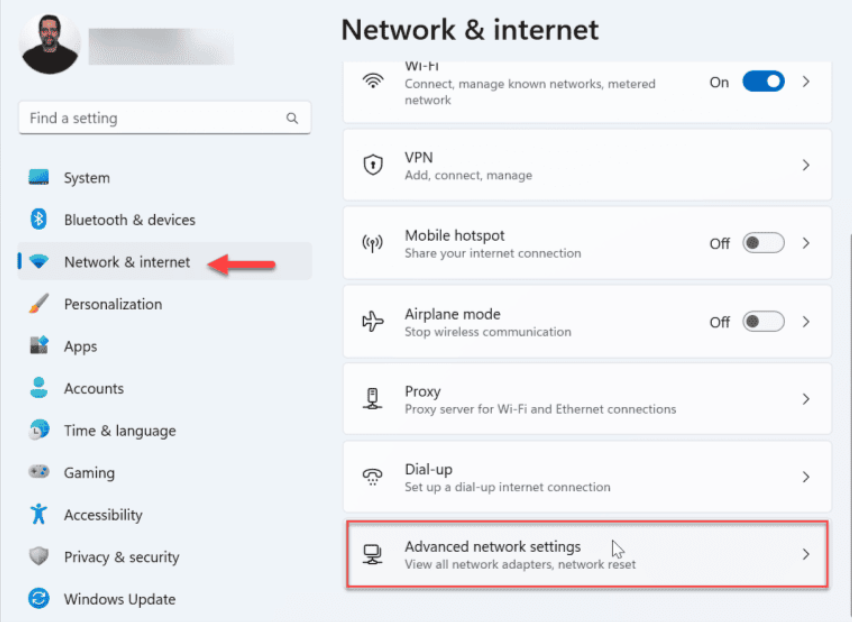Click the Bluetooth & devices sidebar icon
This screenshot has width=852, height=622.
tap(39, 219)
